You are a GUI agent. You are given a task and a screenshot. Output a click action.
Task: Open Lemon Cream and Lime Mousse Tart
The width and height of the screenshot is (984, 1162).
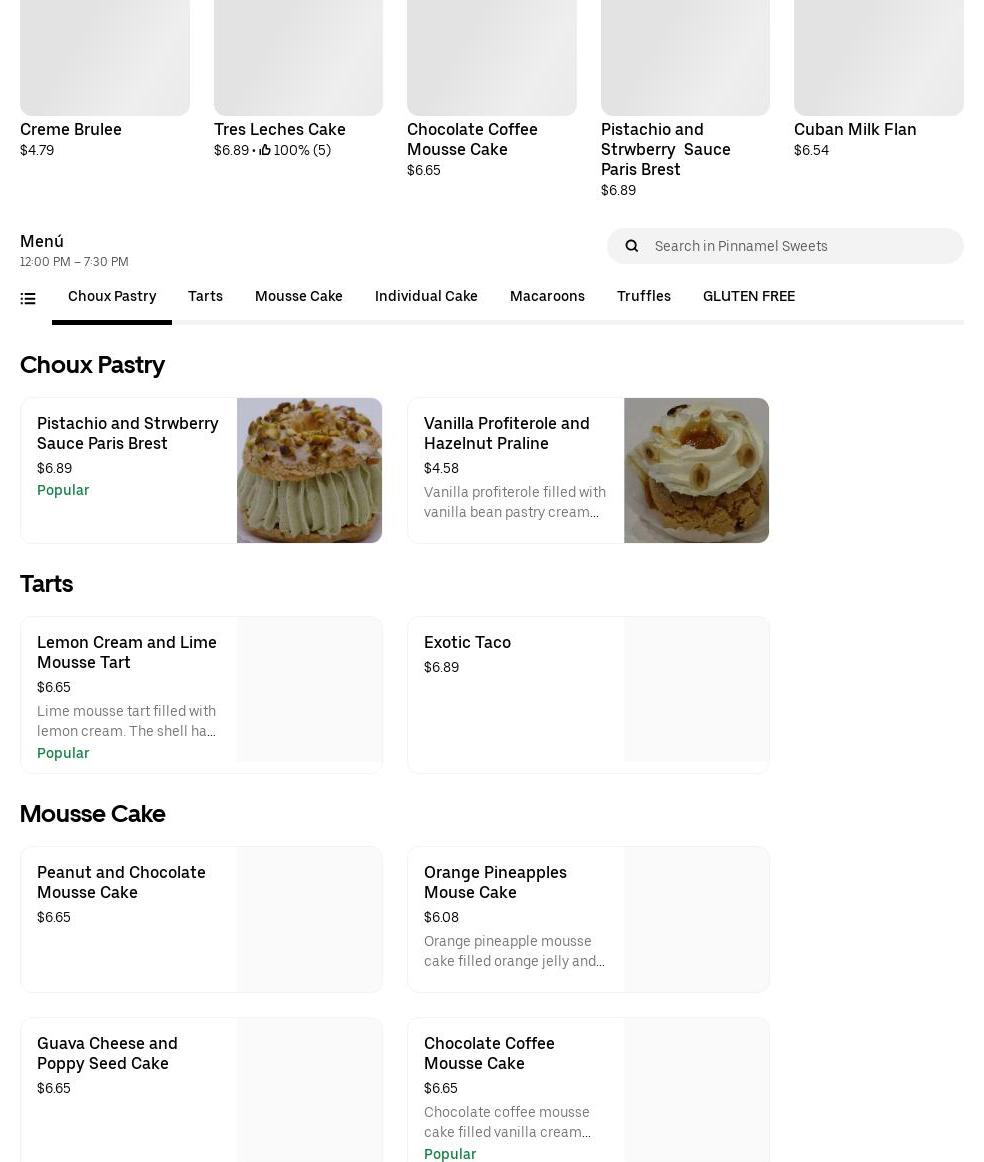pyautogui.click(x=127, y=652)
